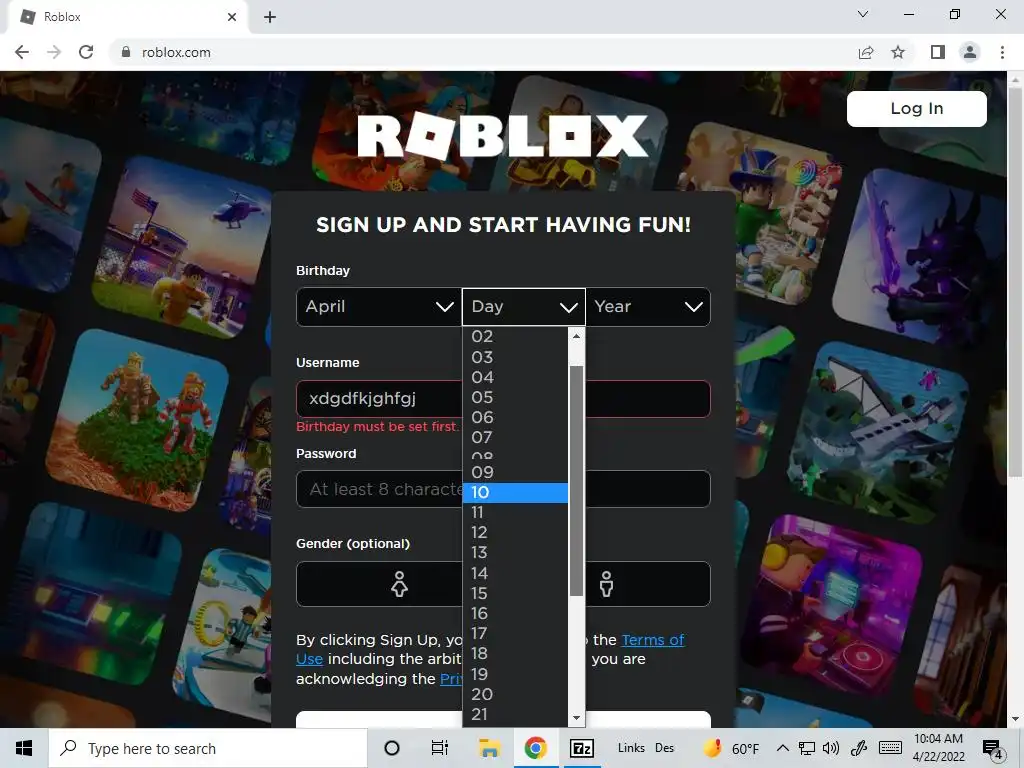
Task: Choose day 05 from the list
Action: (515, 397)
